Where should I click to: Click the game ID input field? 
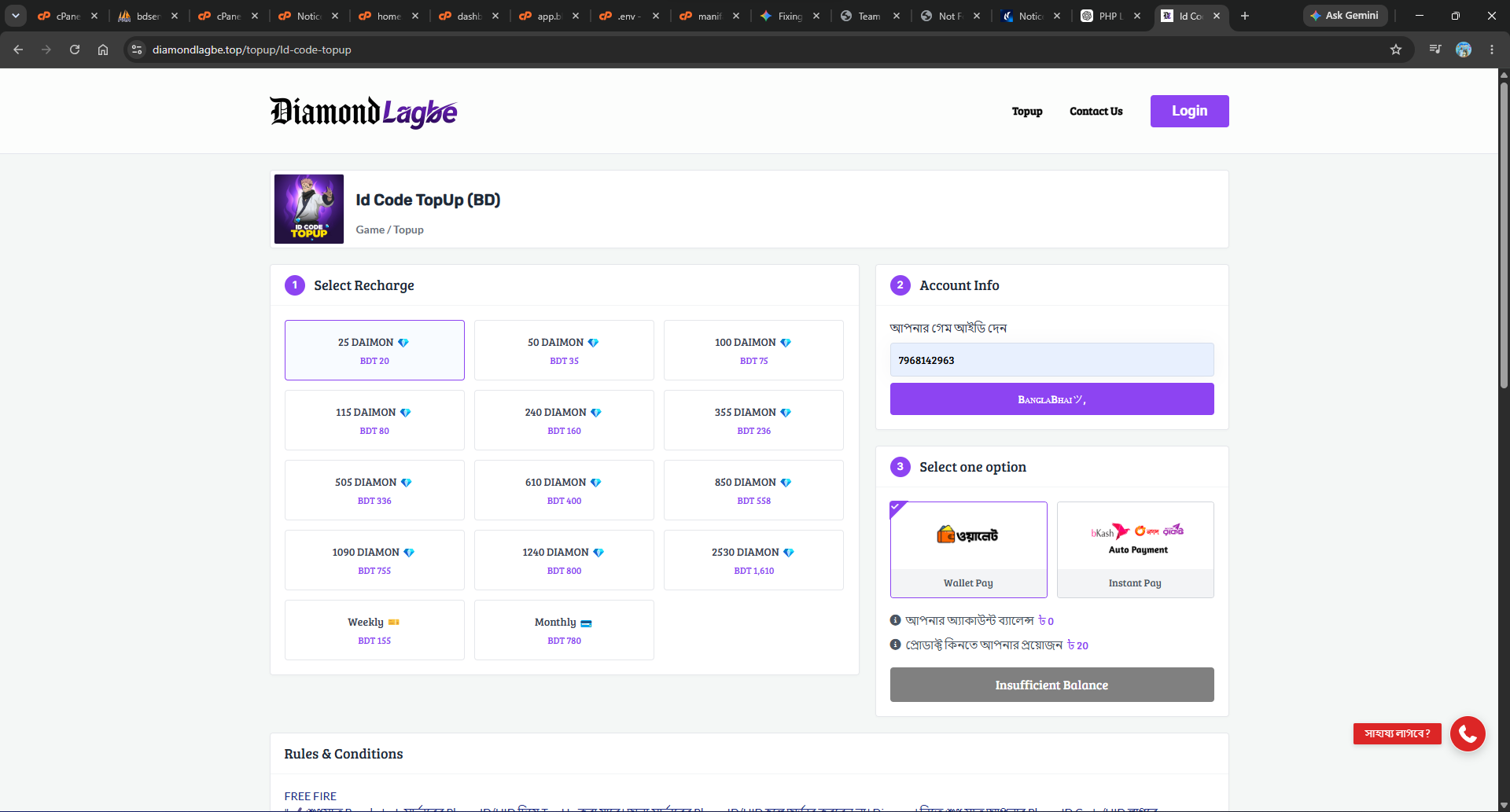(1051, 360)
